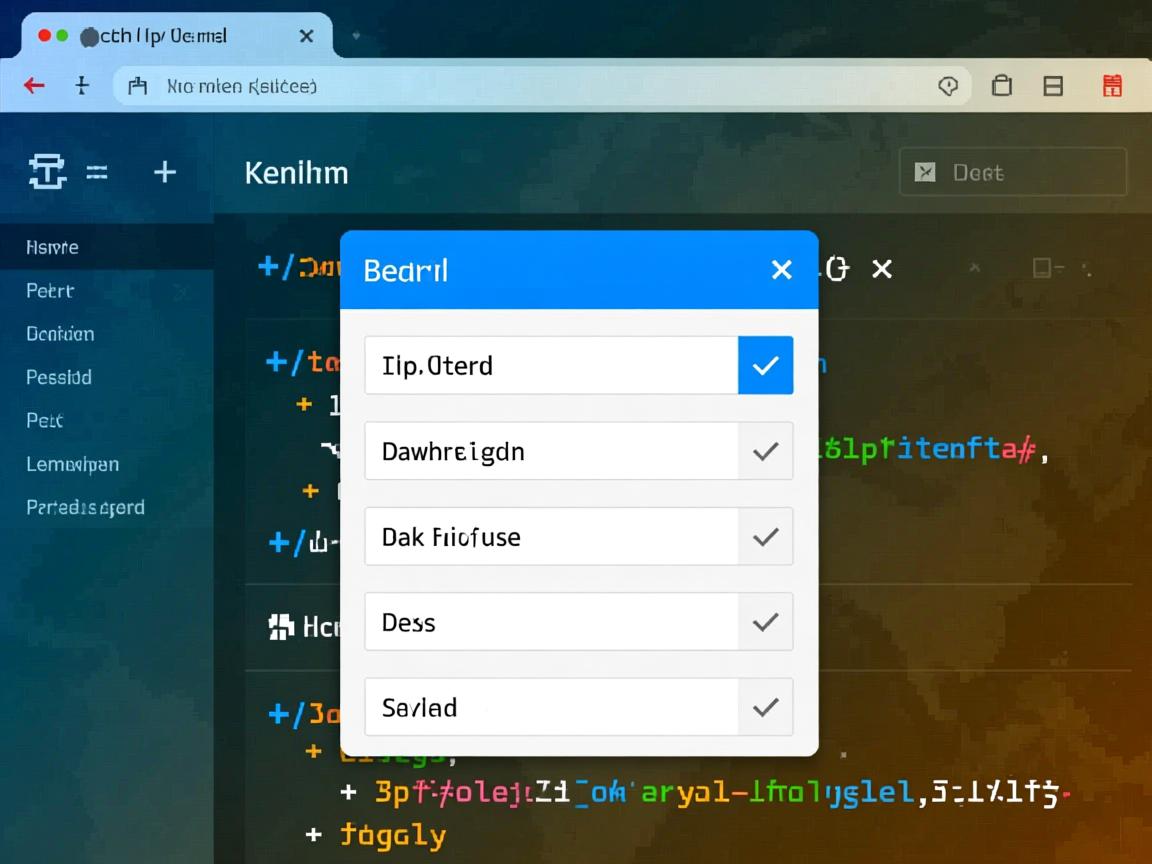
Task: Open the Hsmre sidebar item
Action: 52,247
